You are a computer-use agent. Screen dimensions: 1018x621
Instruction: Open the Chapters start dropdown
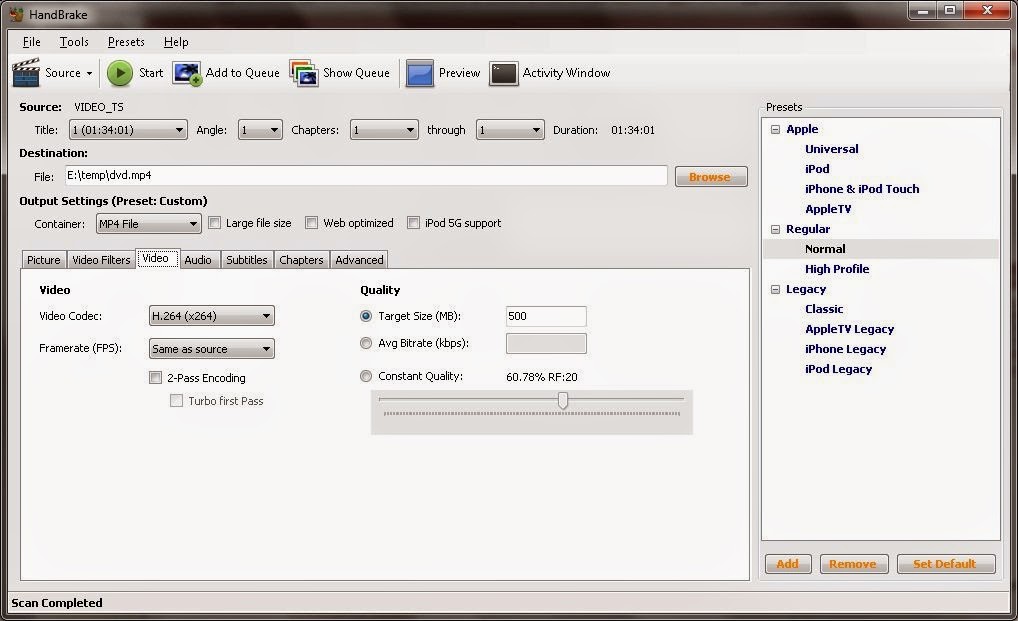pos(384,130)
